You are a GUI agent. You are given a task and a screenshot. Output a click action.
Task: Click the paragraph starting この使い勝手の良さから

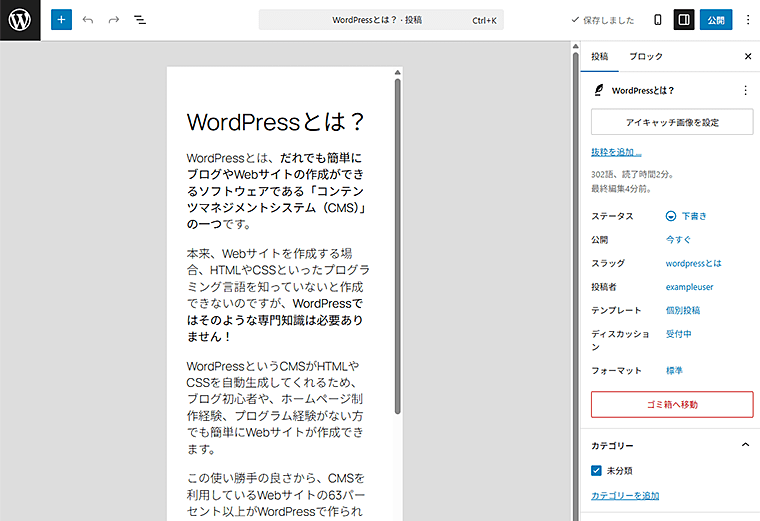tap(275, 495)
